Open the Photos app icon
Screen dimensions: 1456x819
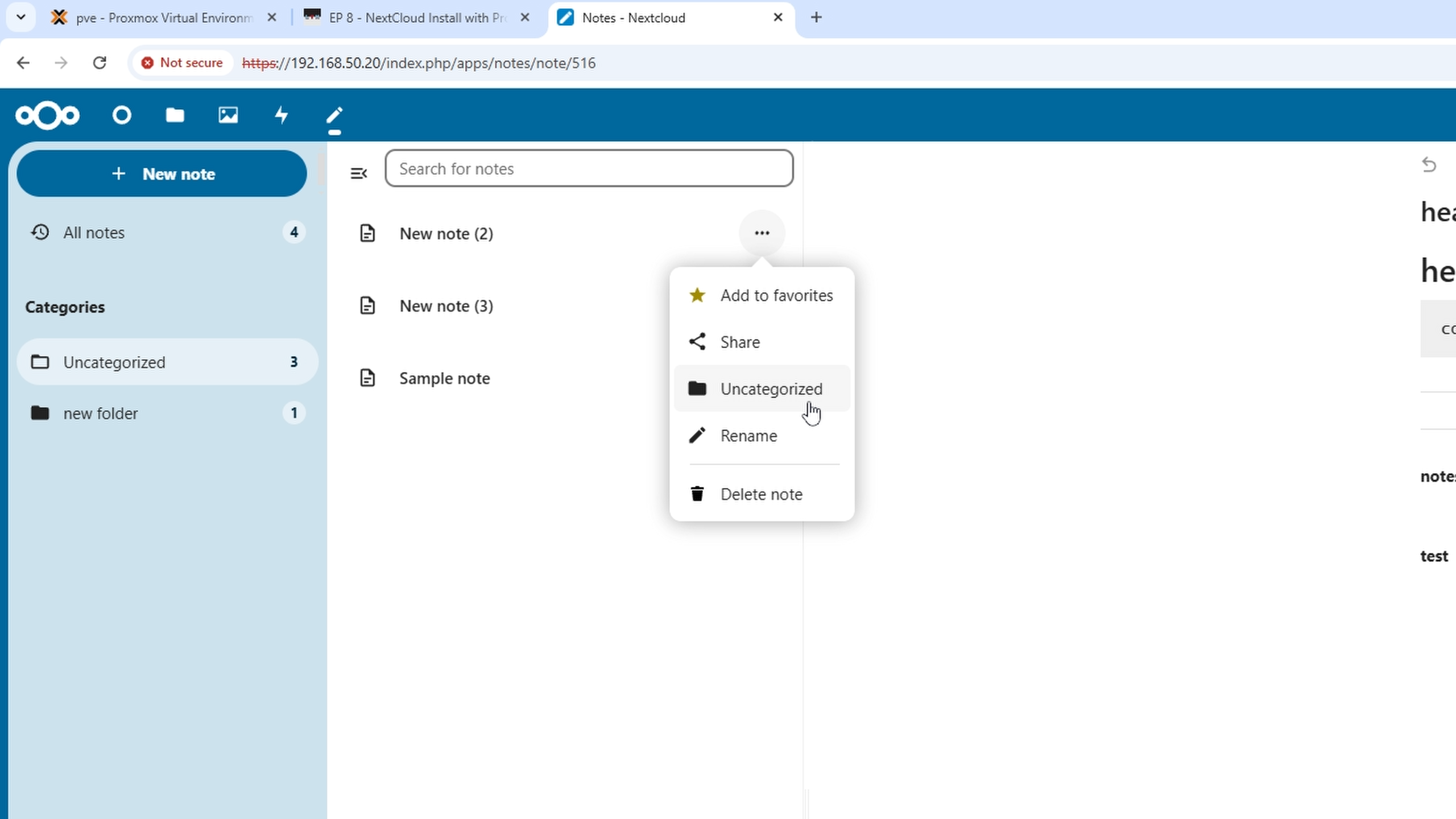[x=228, y=115]
